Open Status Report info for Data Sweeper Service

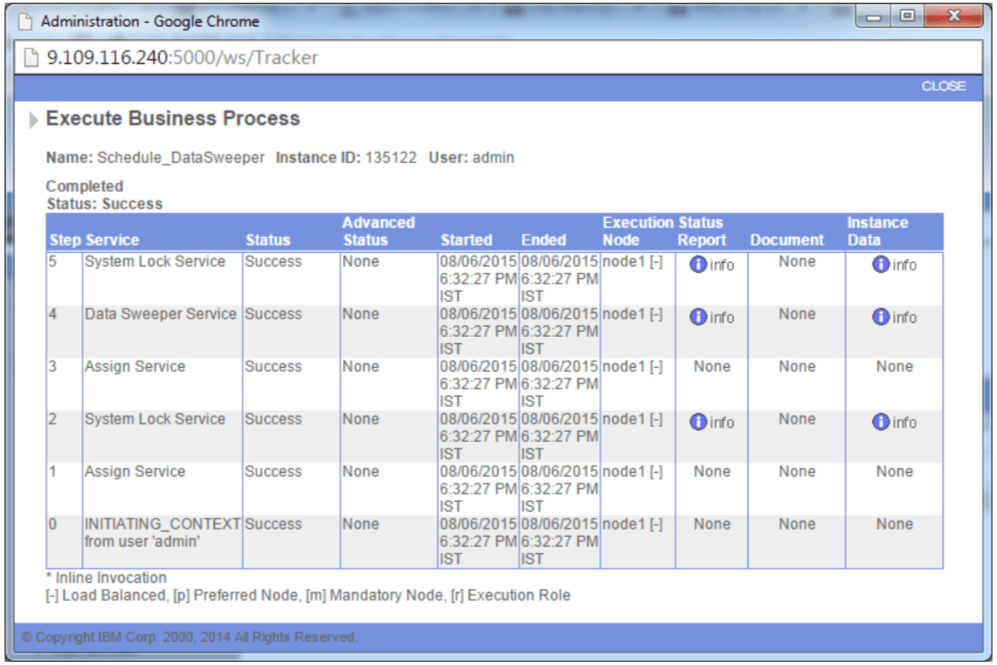(712, 317)
